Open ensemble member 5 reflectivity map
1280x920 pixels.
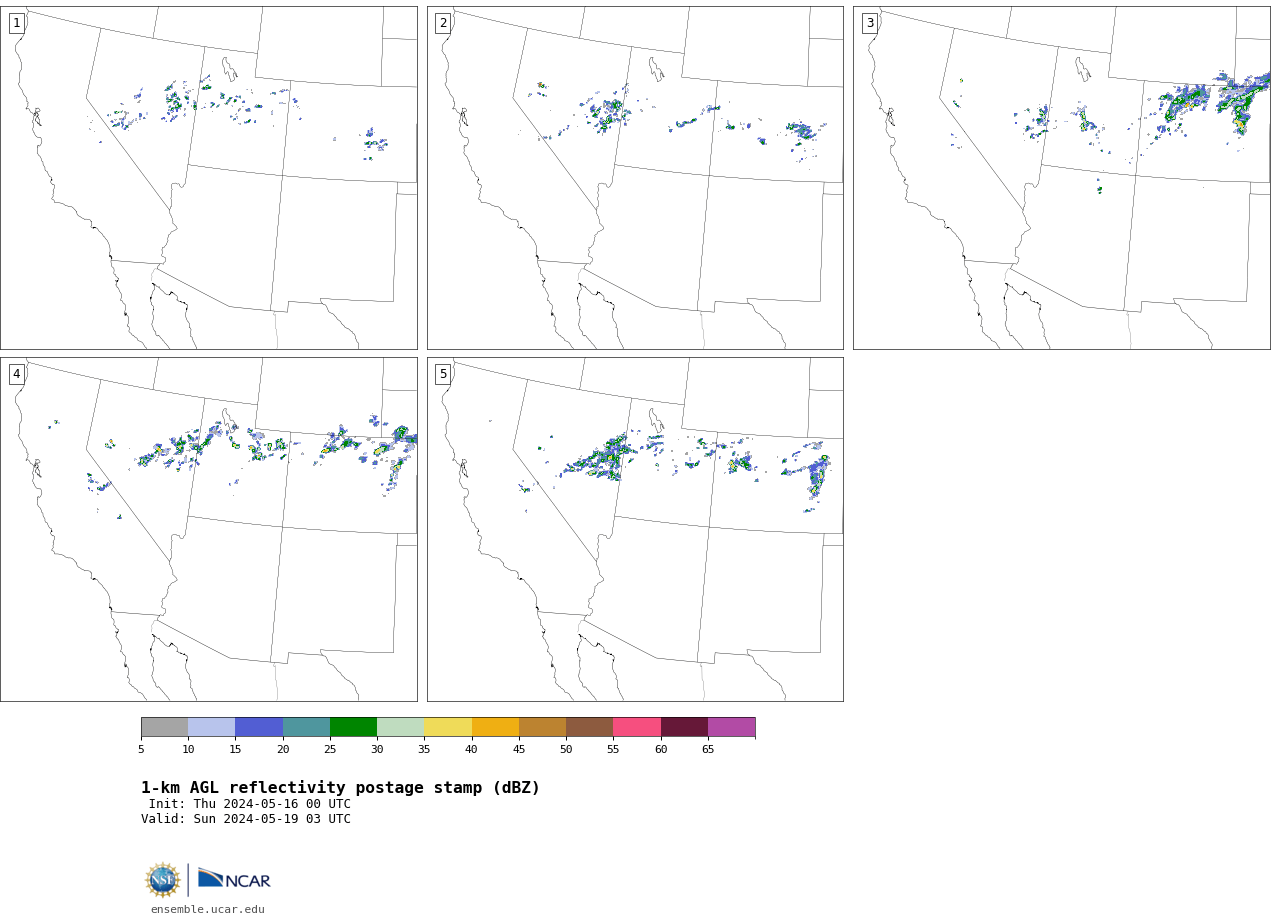[635, 529]
